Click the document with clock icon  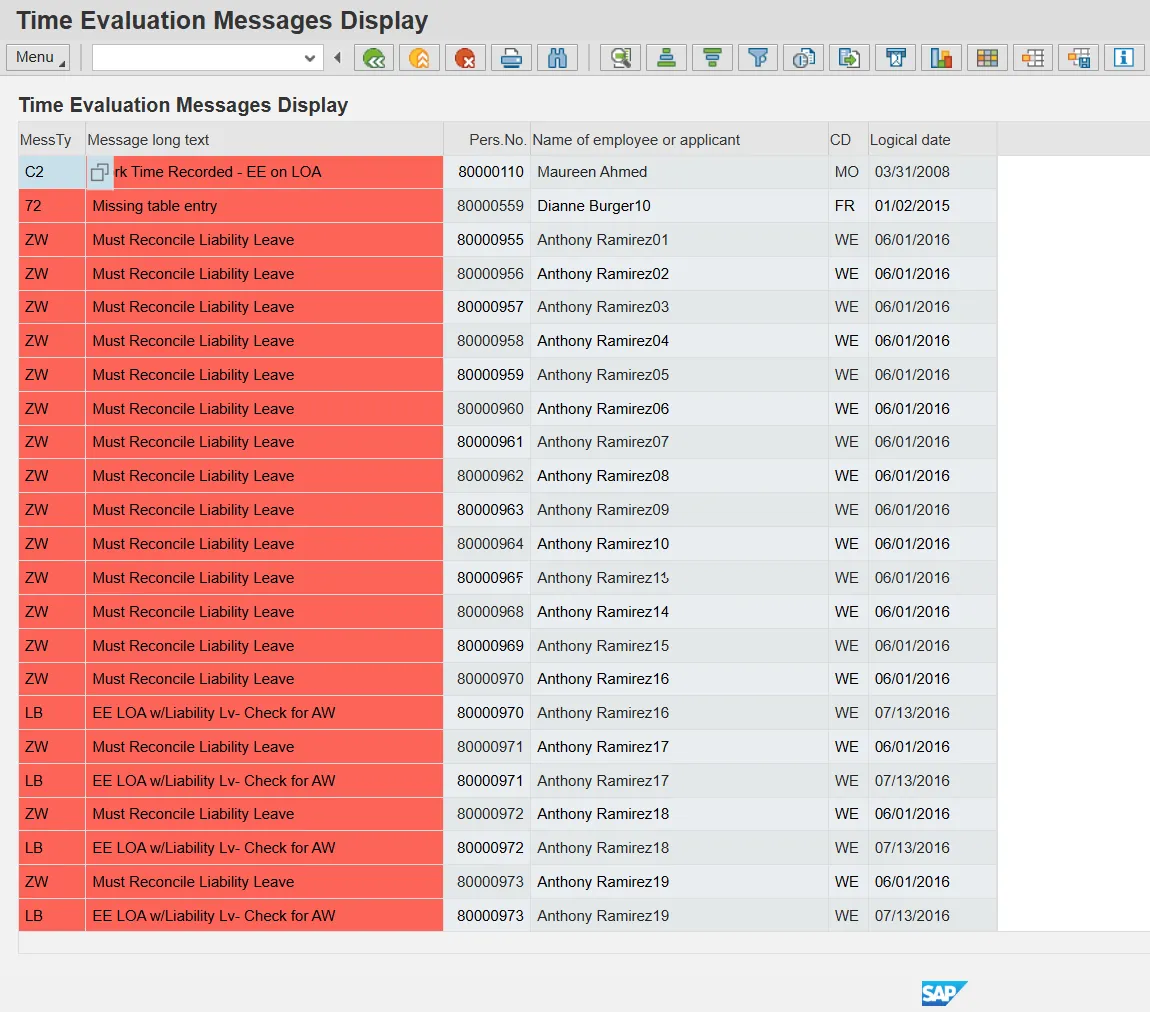(x=804, y=57)
